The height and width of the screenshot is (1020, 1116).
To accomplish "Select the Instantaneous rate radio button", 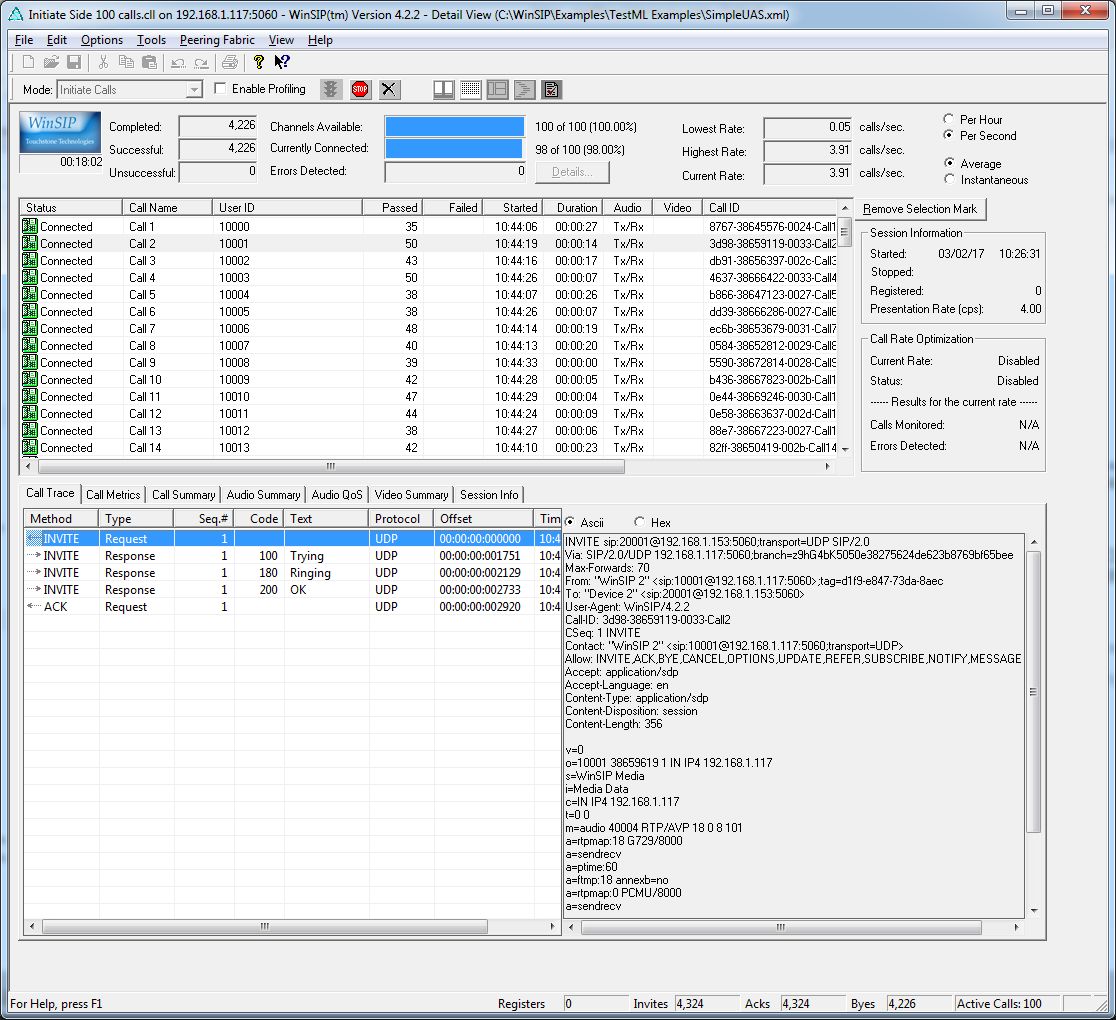I will [949, 179].
